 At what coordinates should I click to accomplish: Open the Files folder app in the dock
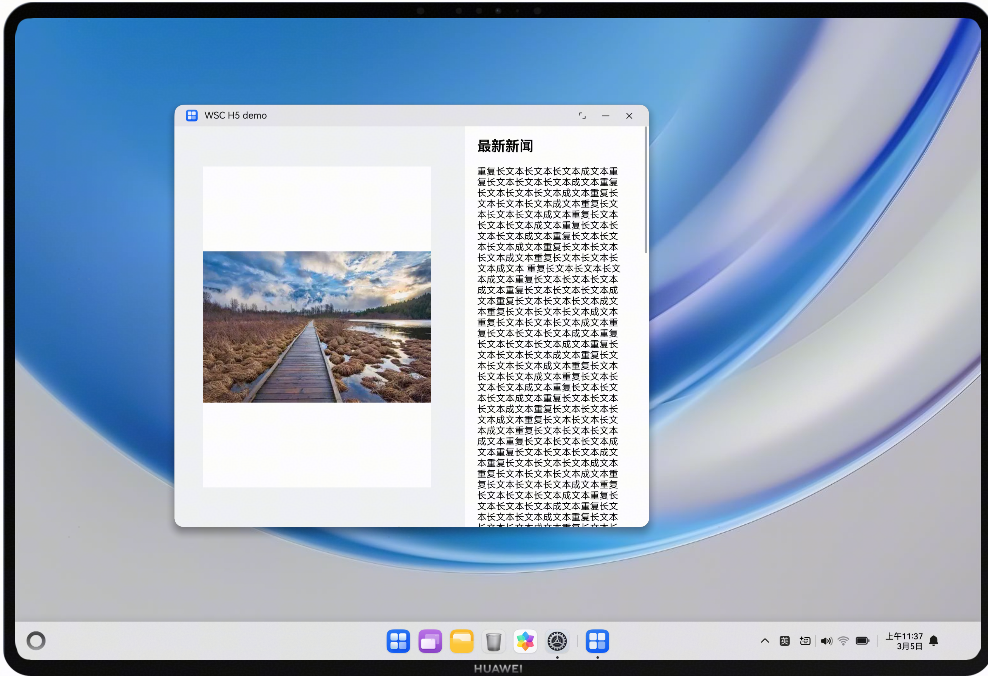(461, 641)
